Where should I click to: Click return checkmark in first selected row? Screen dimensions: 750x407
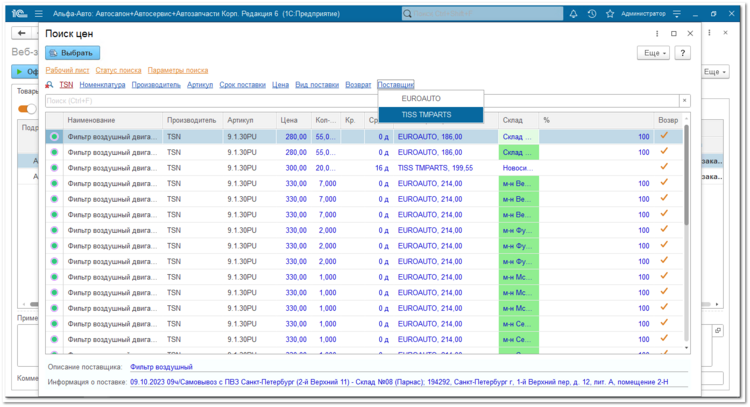point(664,136)
